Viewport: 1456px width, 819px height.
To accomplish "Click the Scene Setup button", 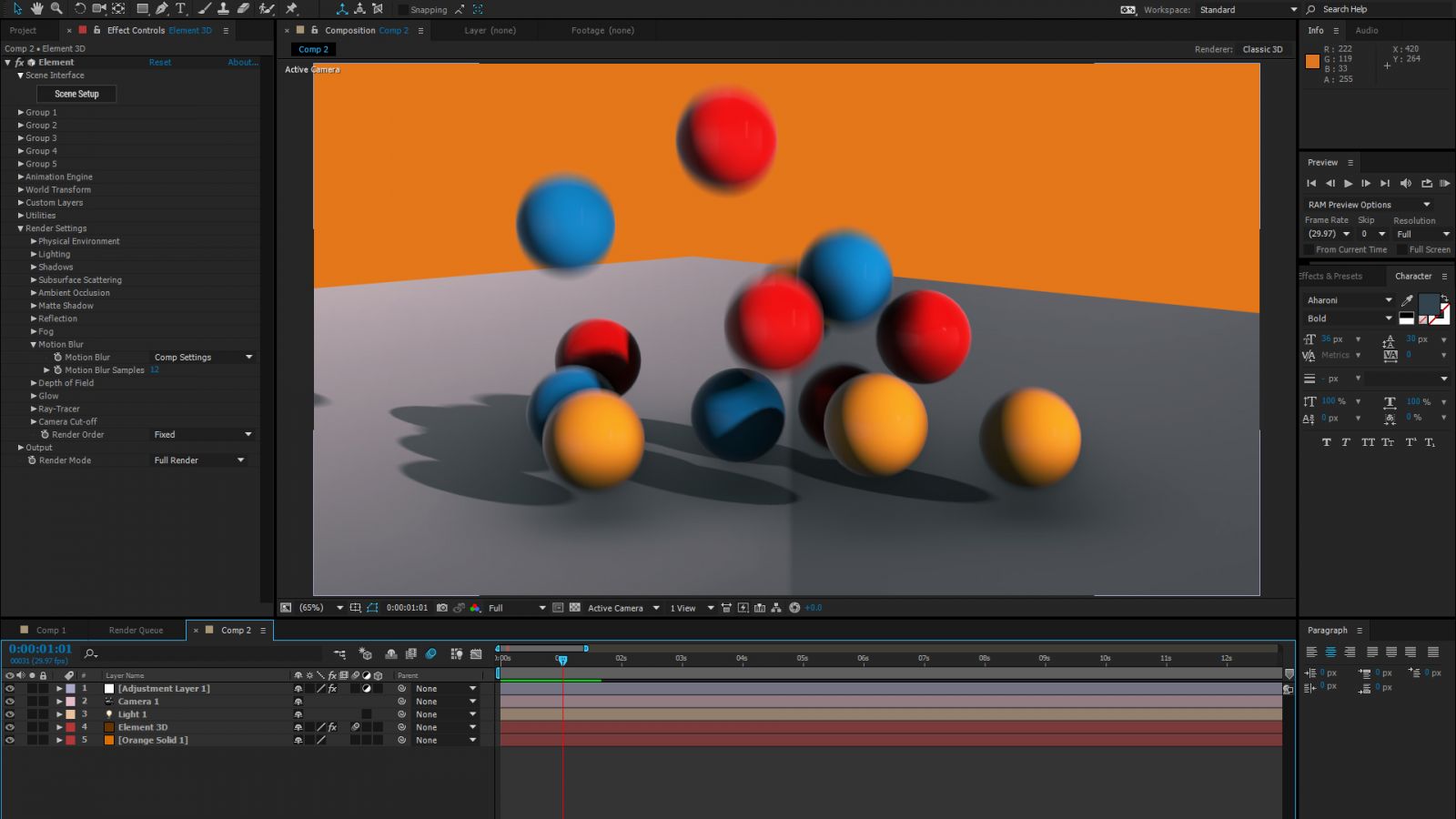I will coord(76,94).
